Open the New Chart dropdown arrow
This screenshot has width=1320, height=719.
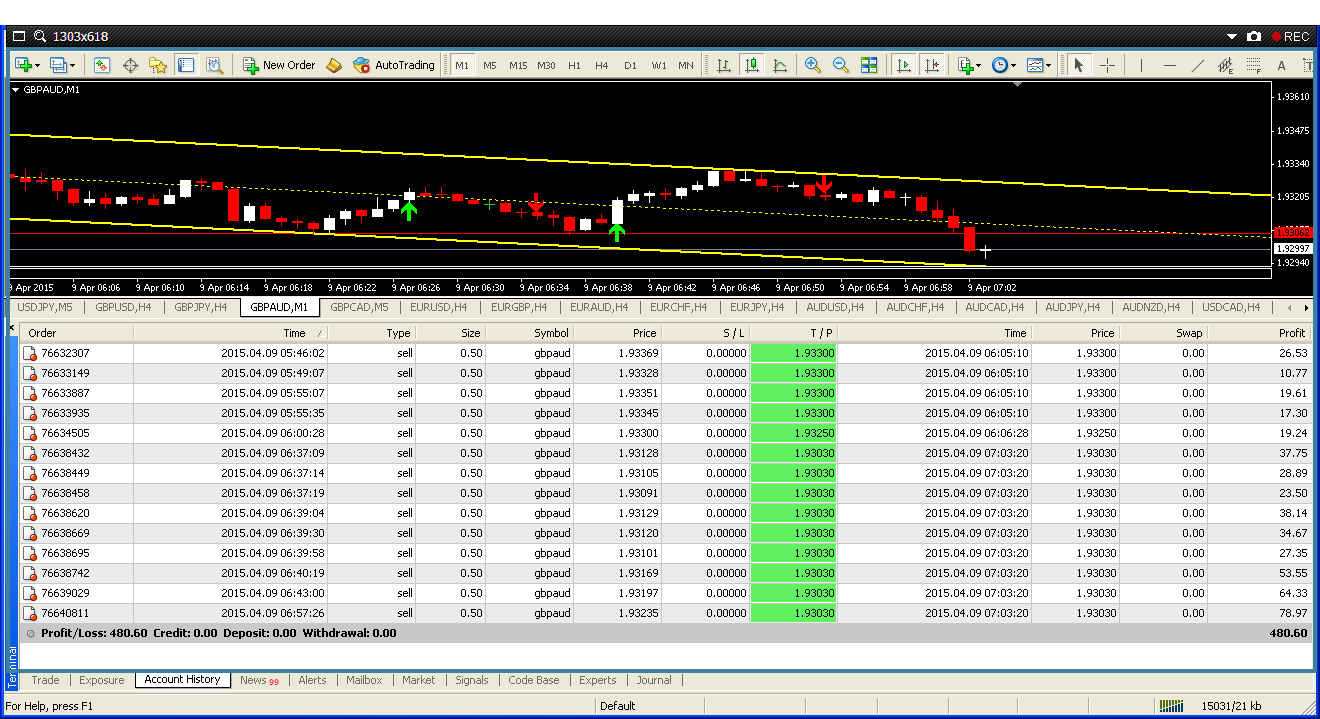tap(38, 66)
